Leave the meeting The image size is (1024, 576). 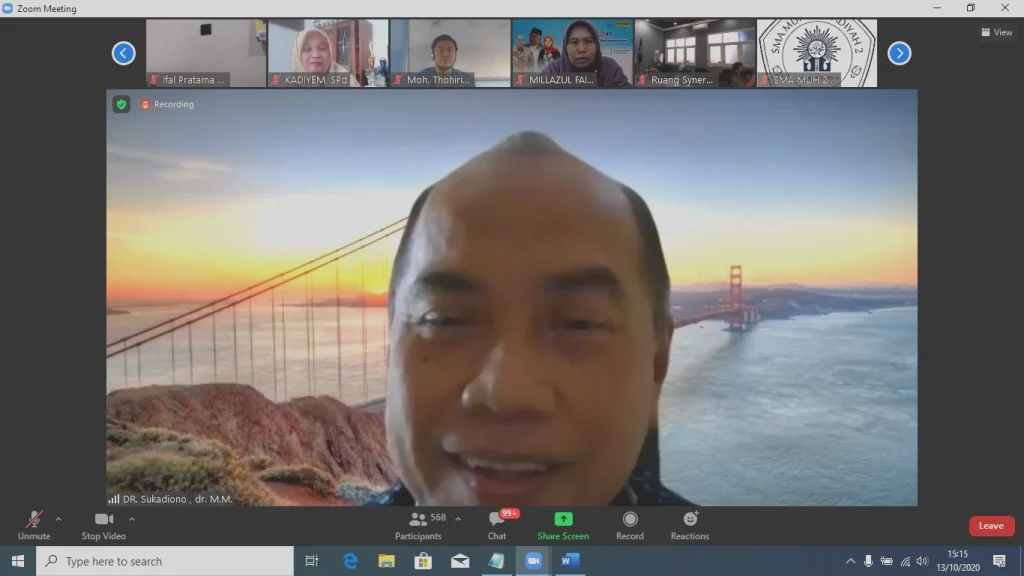point(991,526)
